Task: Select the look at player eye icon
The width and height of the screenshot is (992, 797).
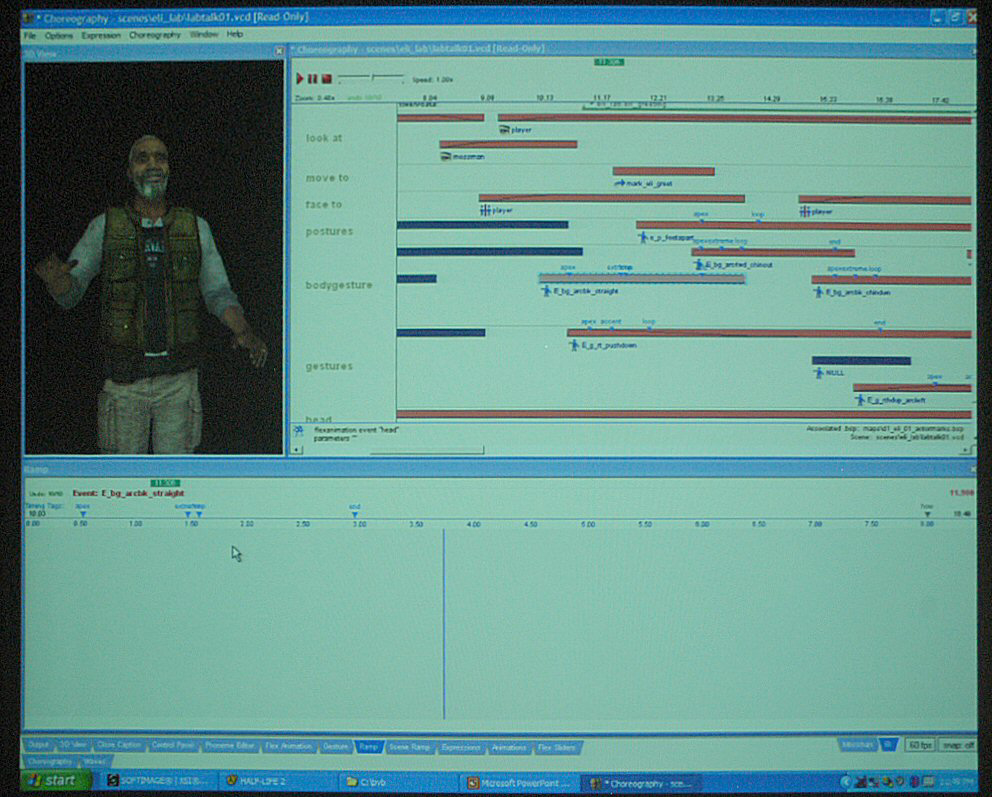Action: coord(504,130)
